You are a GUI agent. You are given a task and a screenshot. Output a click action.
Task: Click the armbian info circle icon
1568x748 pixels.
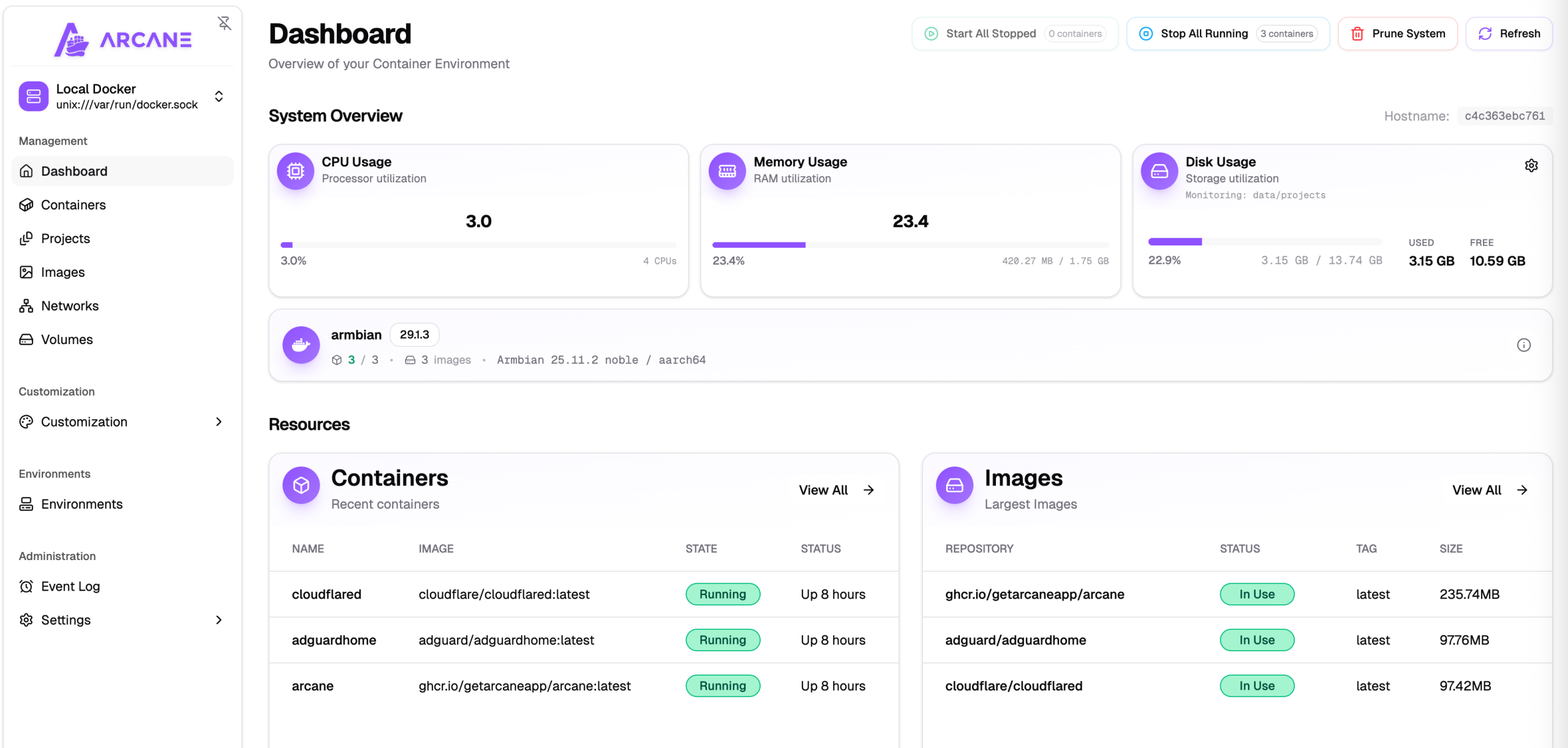click(x=1523, y=345)
